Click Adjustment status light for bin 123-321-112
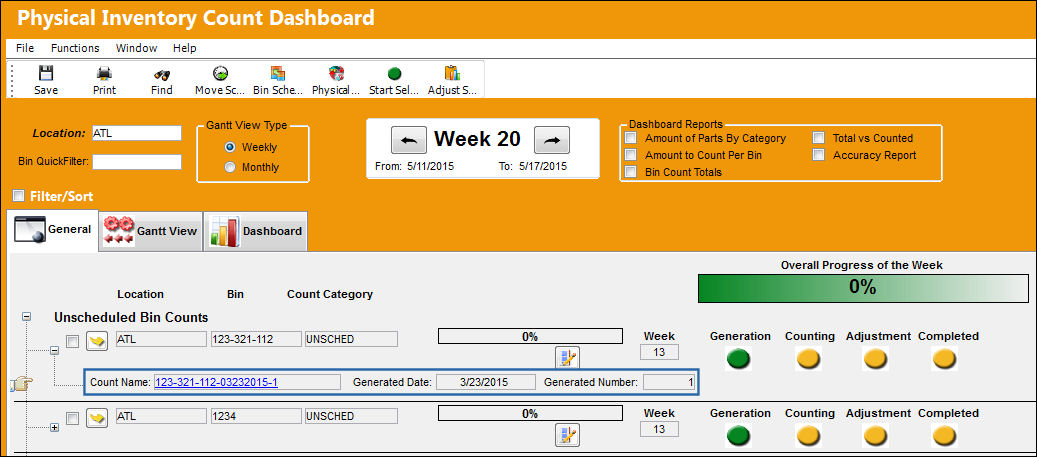This screenshot has width=1037, height=457. pyautogui.click(x=876, y=359)
